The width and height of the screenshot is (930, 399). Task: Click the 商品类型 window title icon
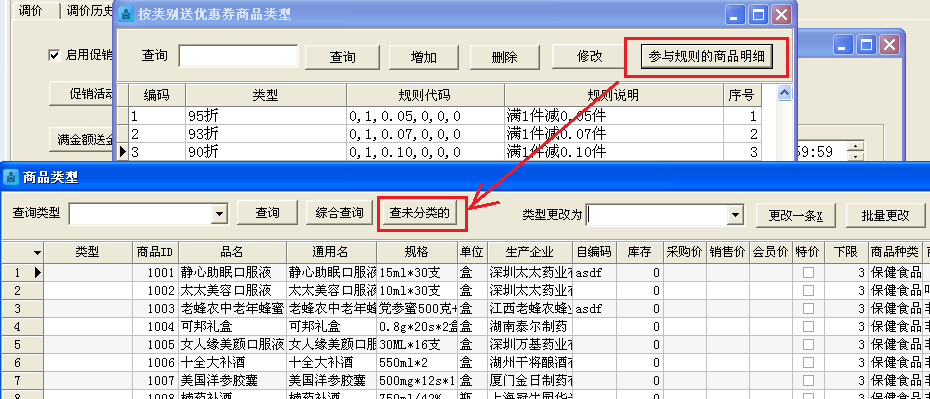11,177
